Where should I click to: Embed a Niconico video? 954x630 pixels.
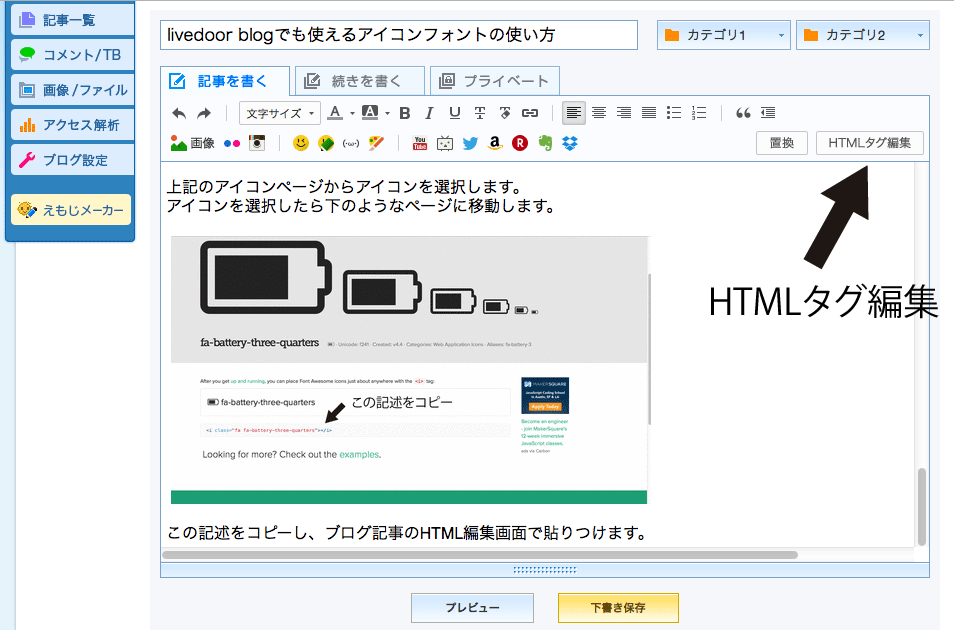pos(445,144)
